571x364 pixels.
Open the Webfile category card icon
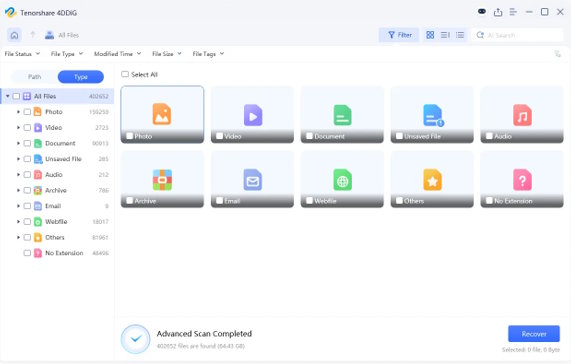click(x=342, y=180)
